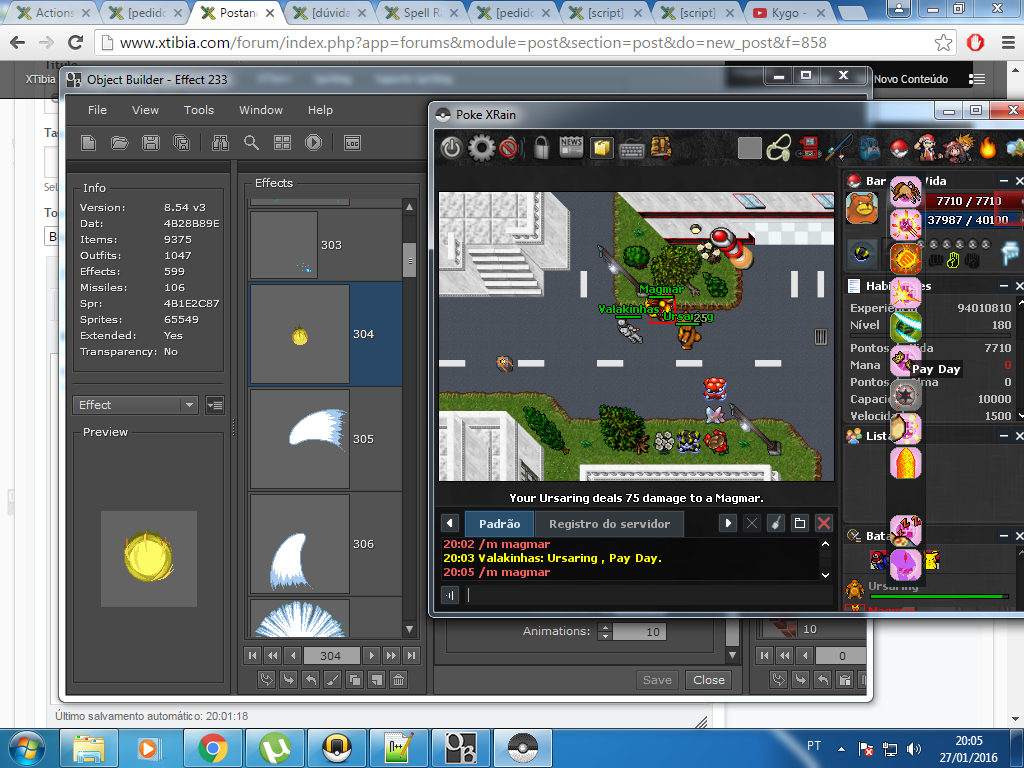
Task: Select the fishing rod icon
Action: point(839,148)
